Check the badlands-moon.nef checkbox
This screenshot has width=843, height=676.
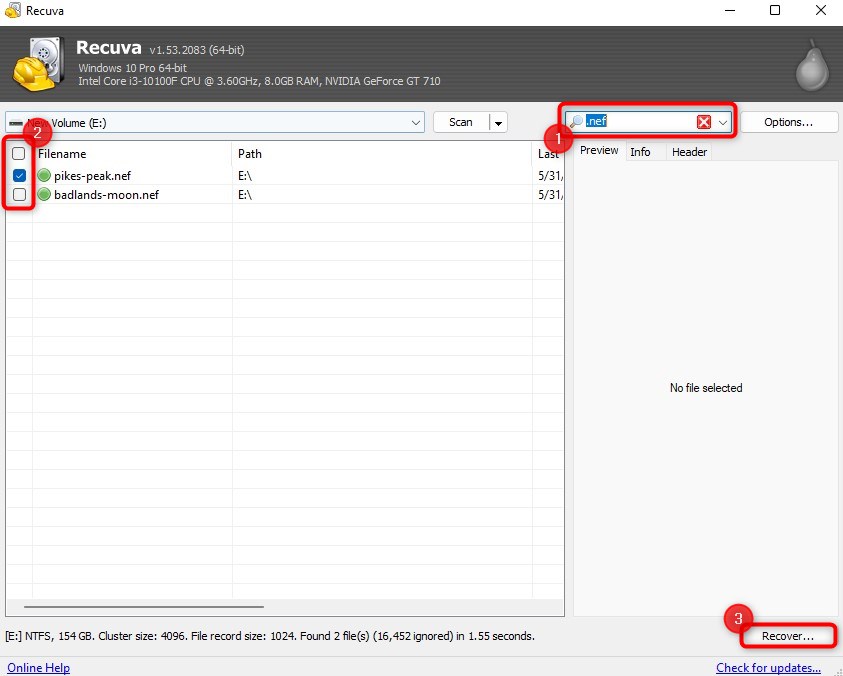click(19, 194)
